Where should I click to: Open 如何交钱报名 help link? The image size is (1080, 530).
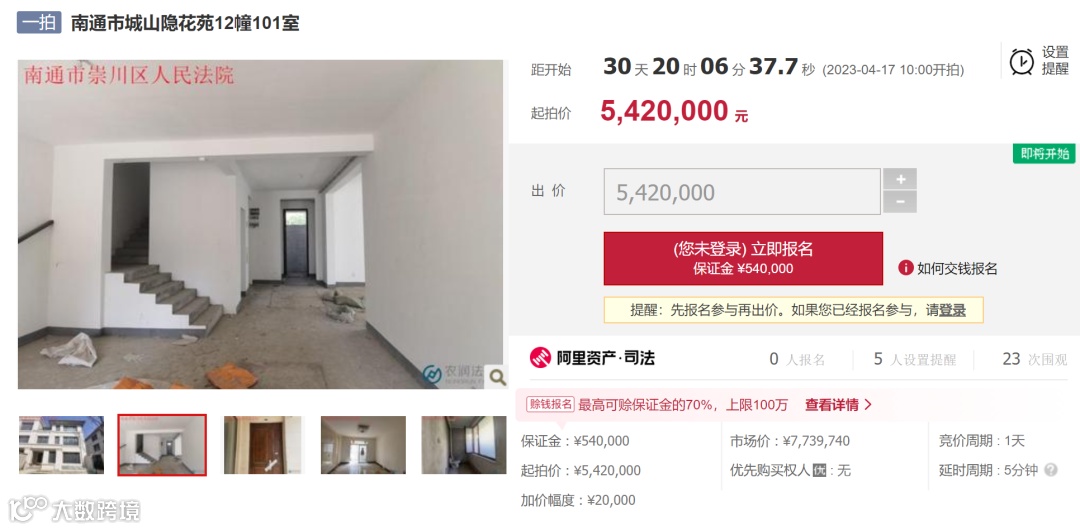tap(957, 269)
